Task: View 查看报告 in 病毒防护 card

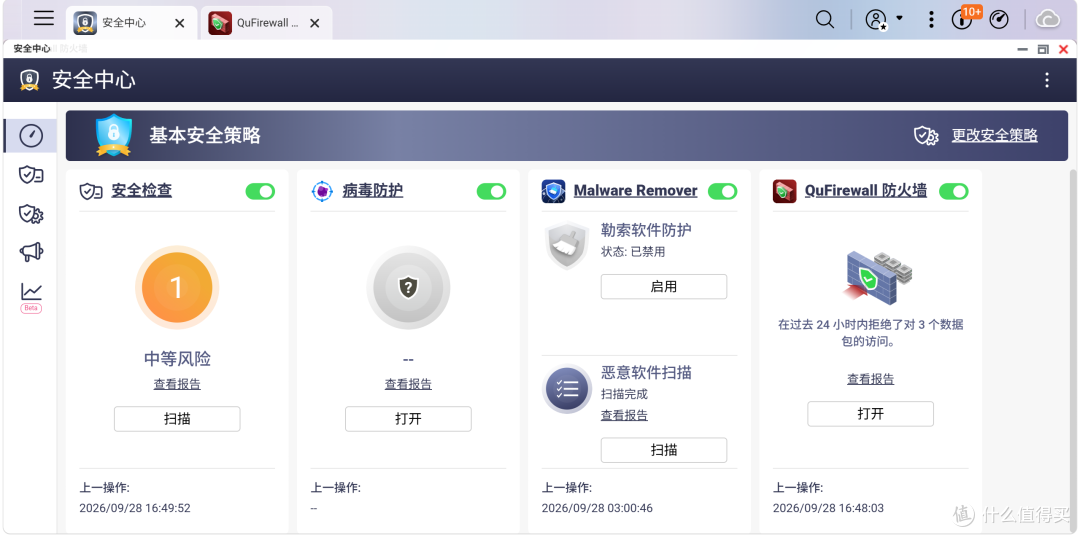Action: [x=408, y=384]
